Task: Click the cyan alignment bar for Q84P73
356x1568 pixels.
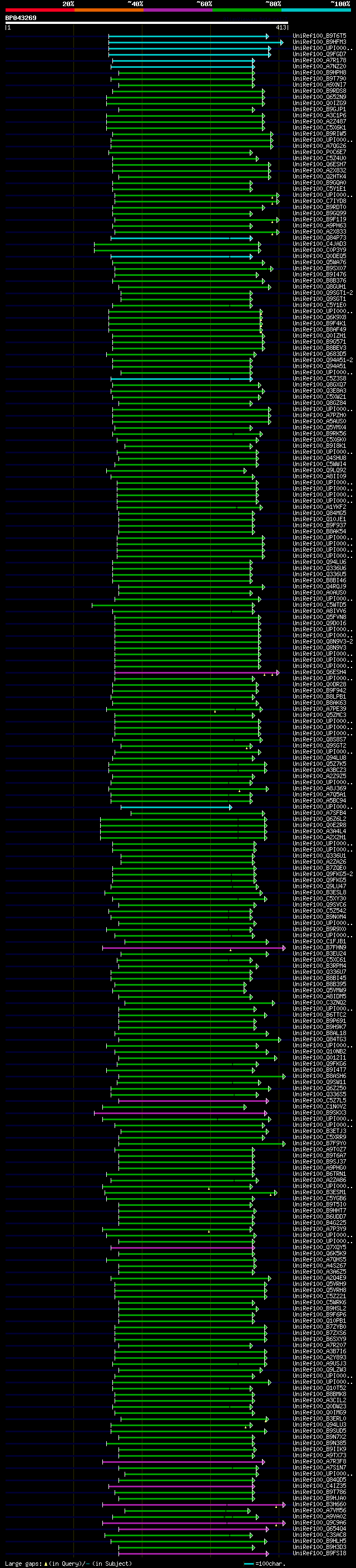Action: 181,238
